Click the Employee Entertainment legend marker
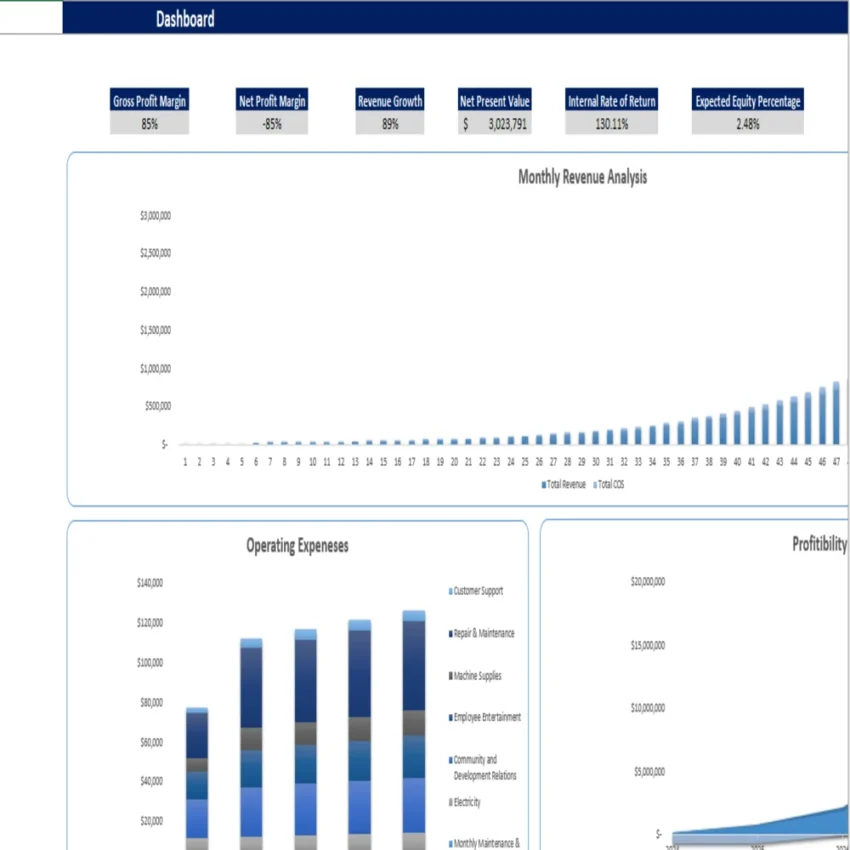The image size is (850, 850). (x=450, y=717)
